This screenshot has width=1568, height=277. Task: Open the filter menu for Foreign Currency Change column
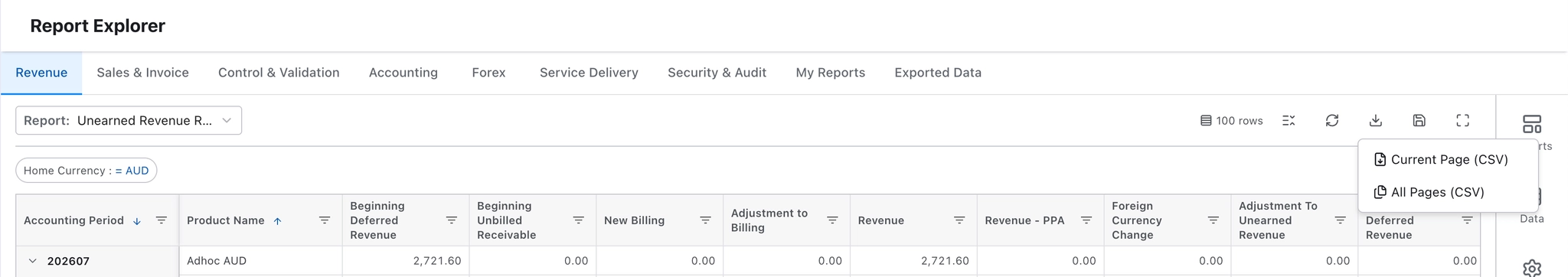[1214, 220]
